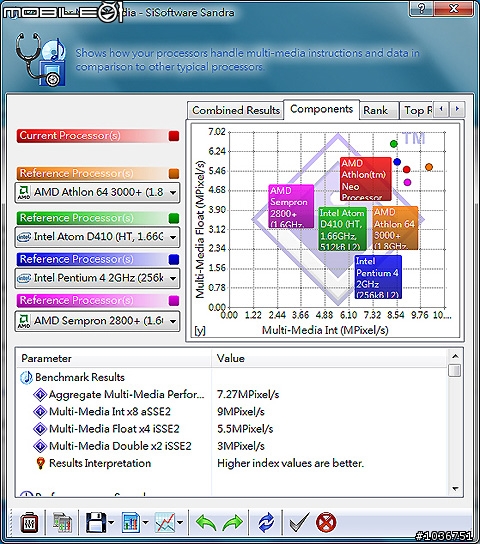Click the green back arrow icon
The width and height of the screenshot is (480, 544).
click(x=206, y=522)
